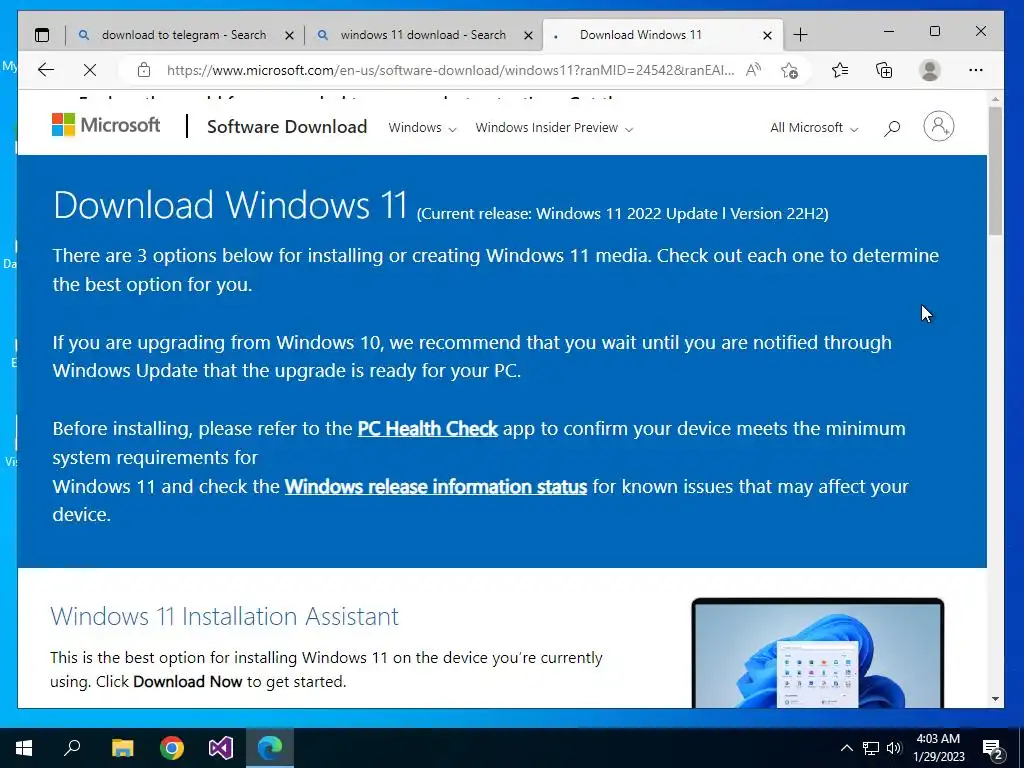Select Microsoft Edge in taskbar

pyautogui.click(x=270, y=748)
